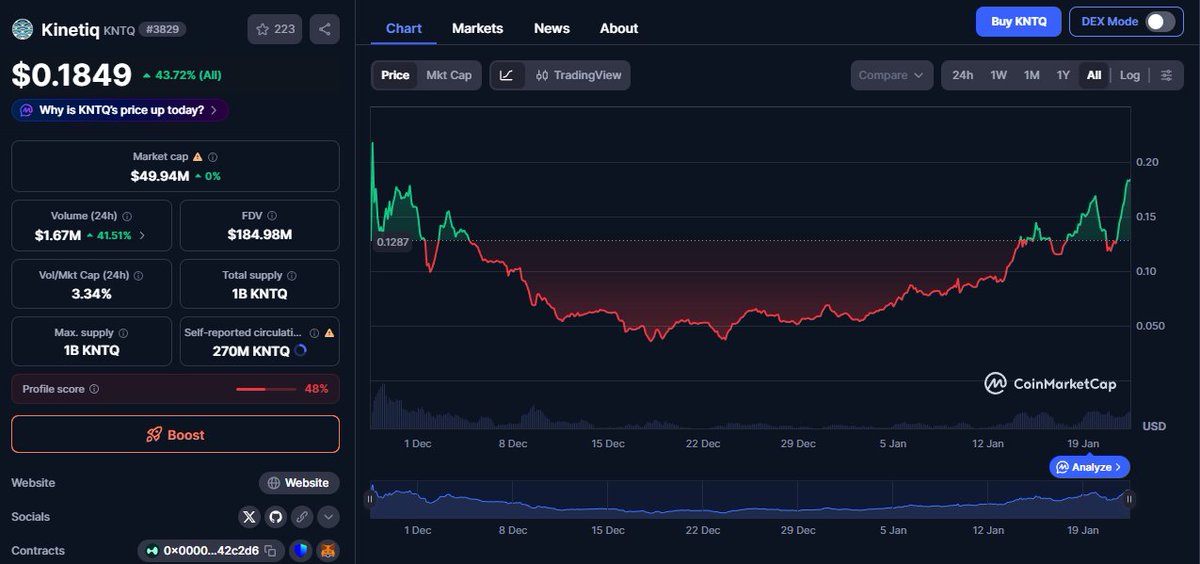
Task: Open the Self-reported circulating supply info icon
Action: [314, 333]
